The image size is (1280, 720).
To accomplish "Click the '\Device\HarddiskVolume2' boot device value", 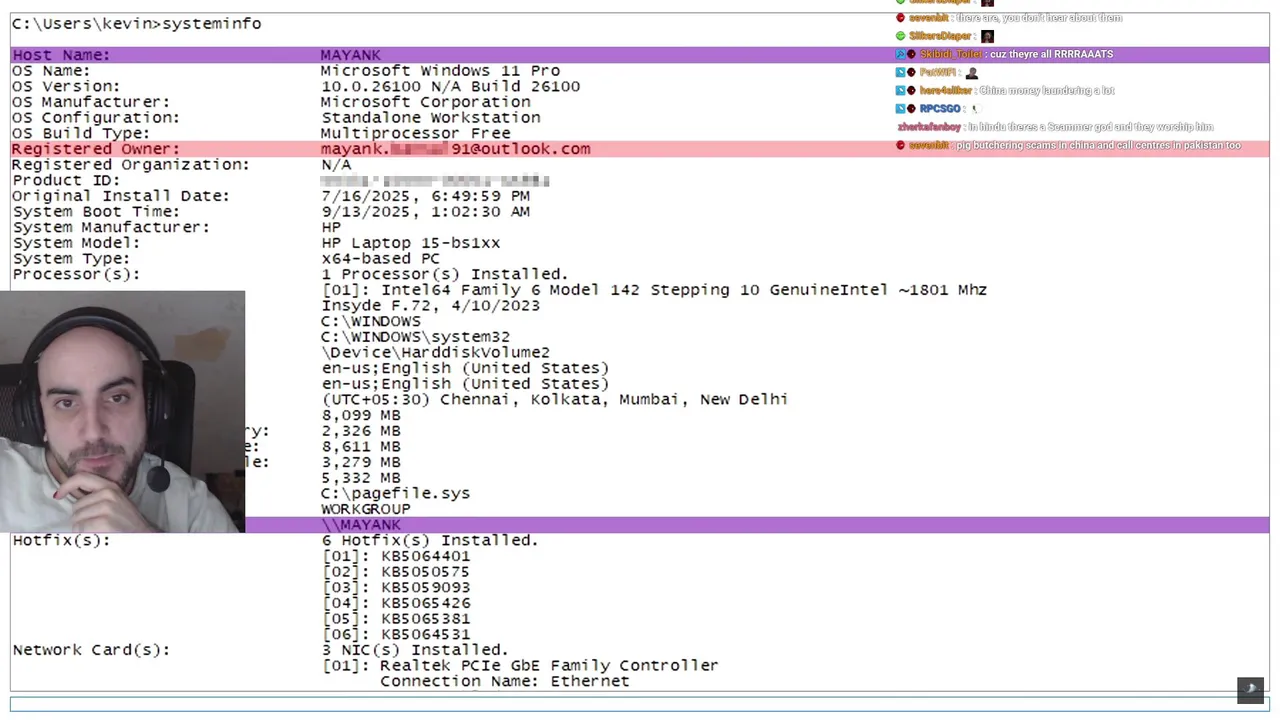I will pyautogui.click(x=435, y=352).
